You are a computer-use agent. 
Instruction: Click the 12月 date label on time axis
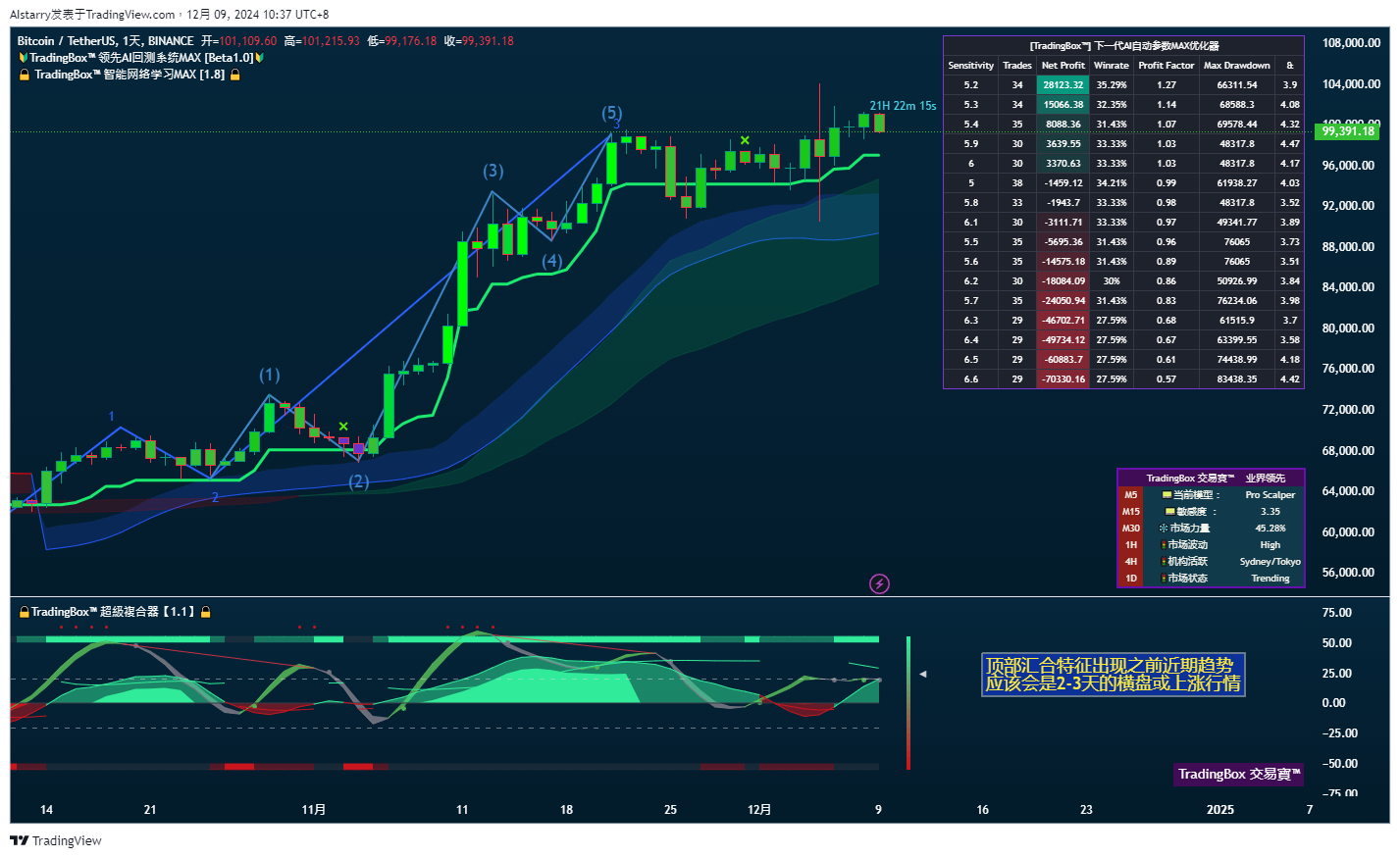click(759, 810)
